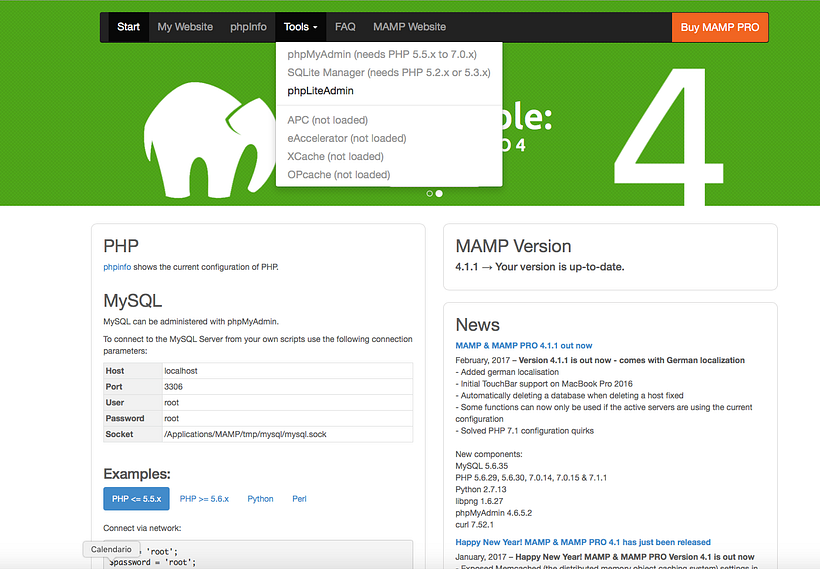
Task: Switch to PHP >= 5.6.x example tab
Action: 204,499
